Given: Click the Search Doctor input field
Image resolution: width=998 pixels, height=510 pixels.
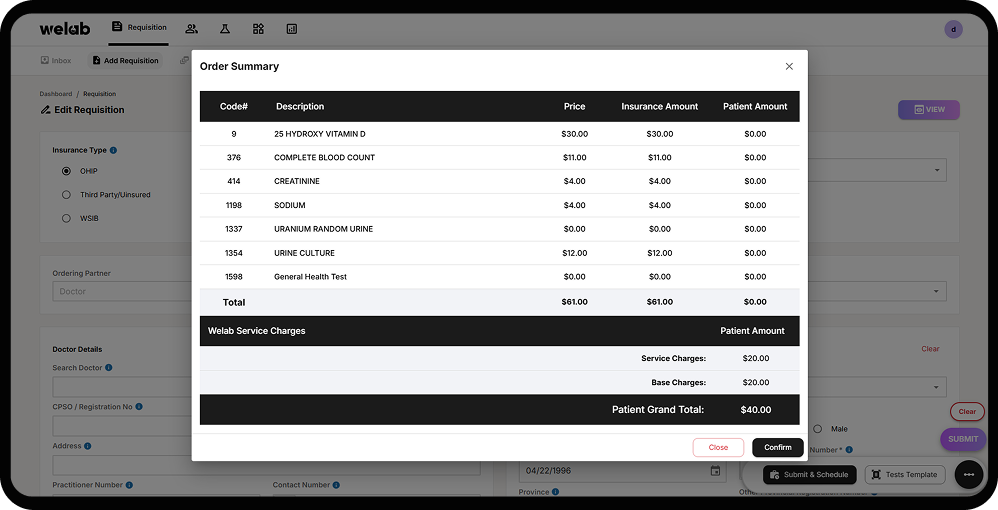Looking at the screenshot, I should 122,386.
